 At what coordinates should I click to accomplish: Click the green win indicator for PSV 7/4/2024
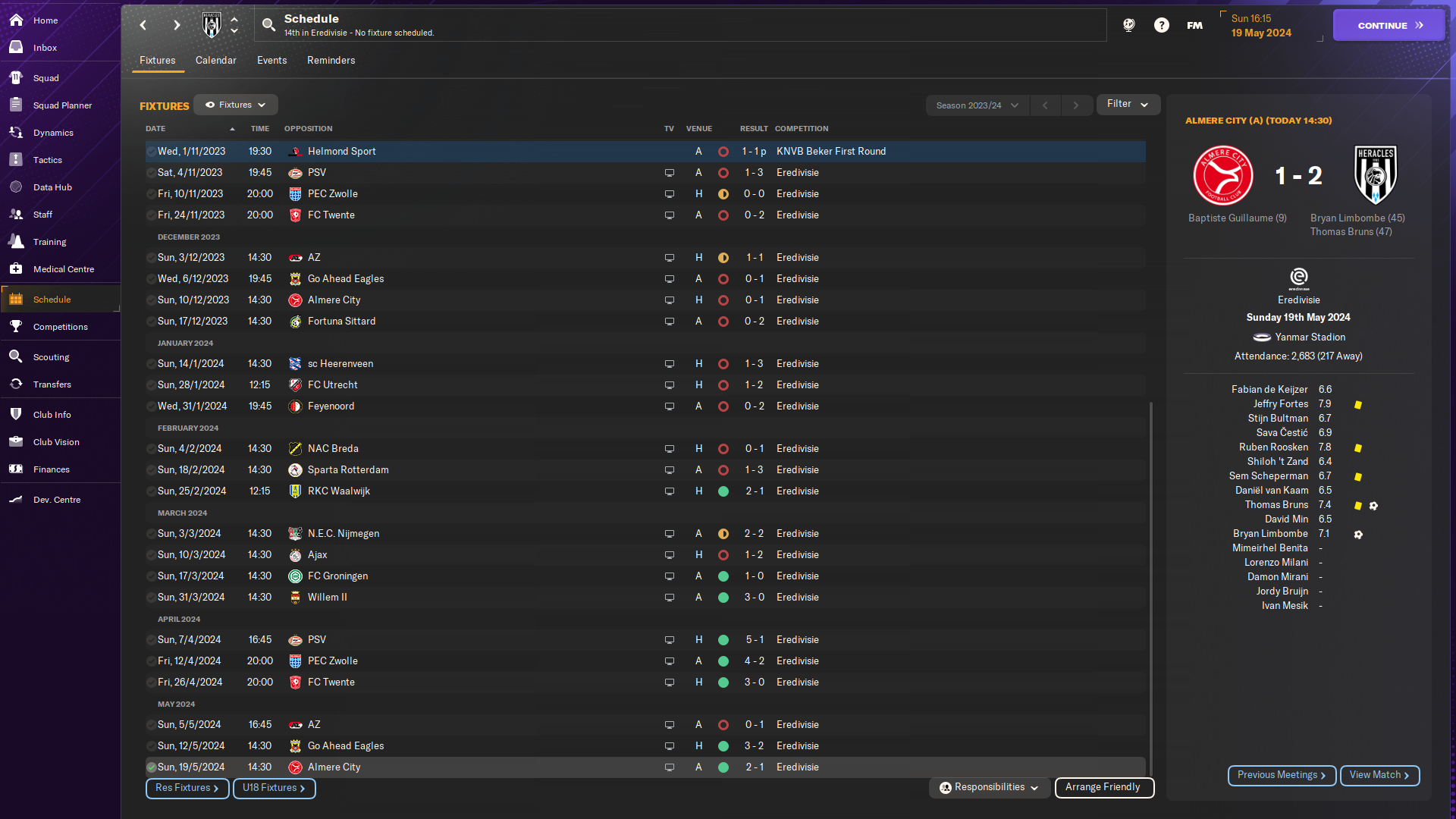point(723,640)
